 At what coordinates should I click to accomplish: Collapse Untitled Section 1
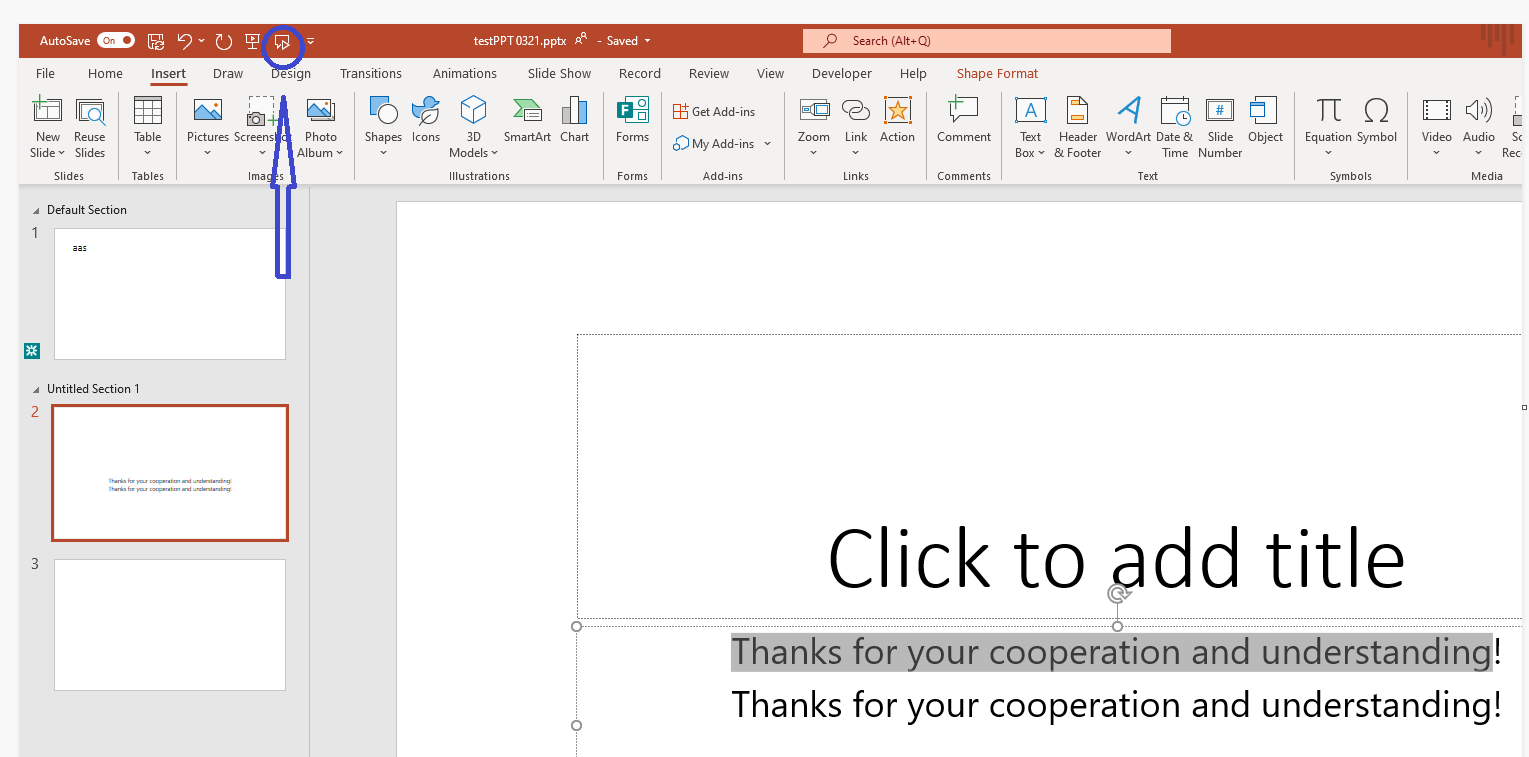click(37, 389)
